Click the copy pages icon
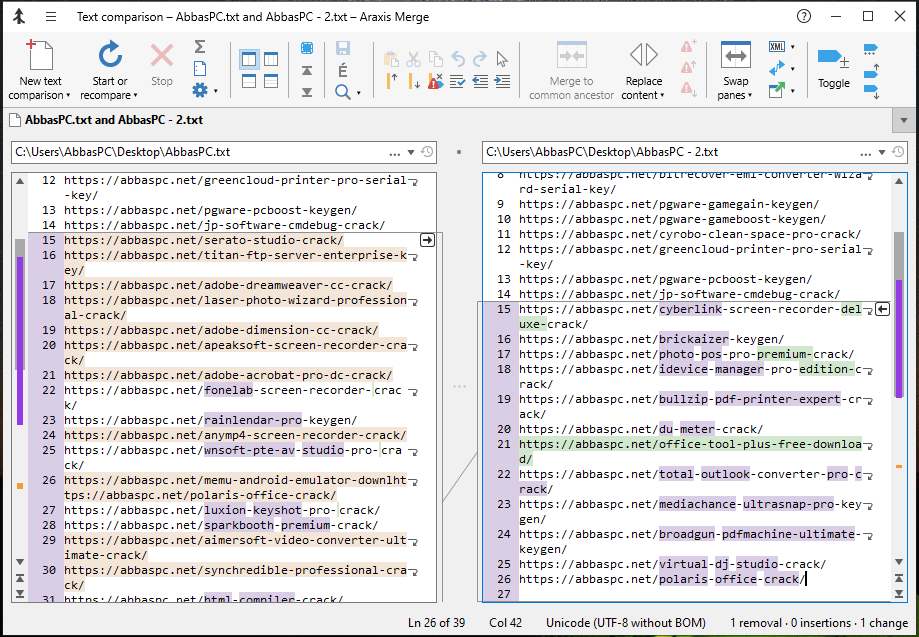The image size is (919, 637). coord(435,59)
